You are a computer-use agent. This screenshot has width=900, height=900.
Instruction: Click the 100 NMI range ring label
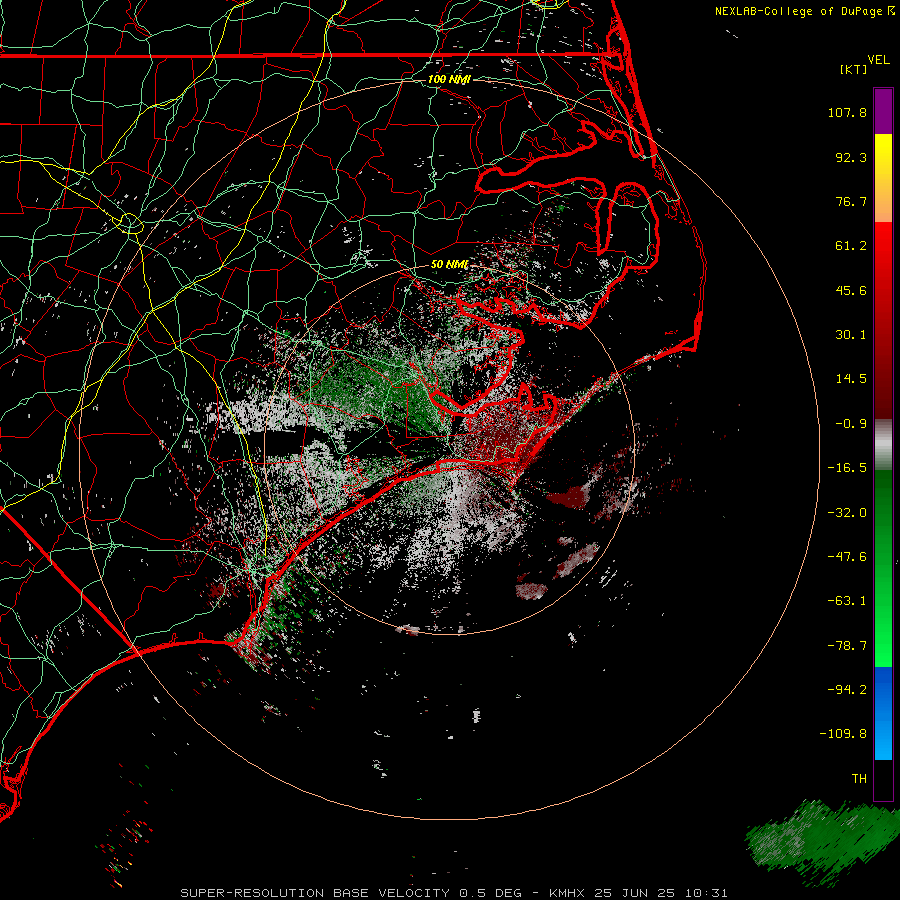pyautogui.click(x=449, y=79)
